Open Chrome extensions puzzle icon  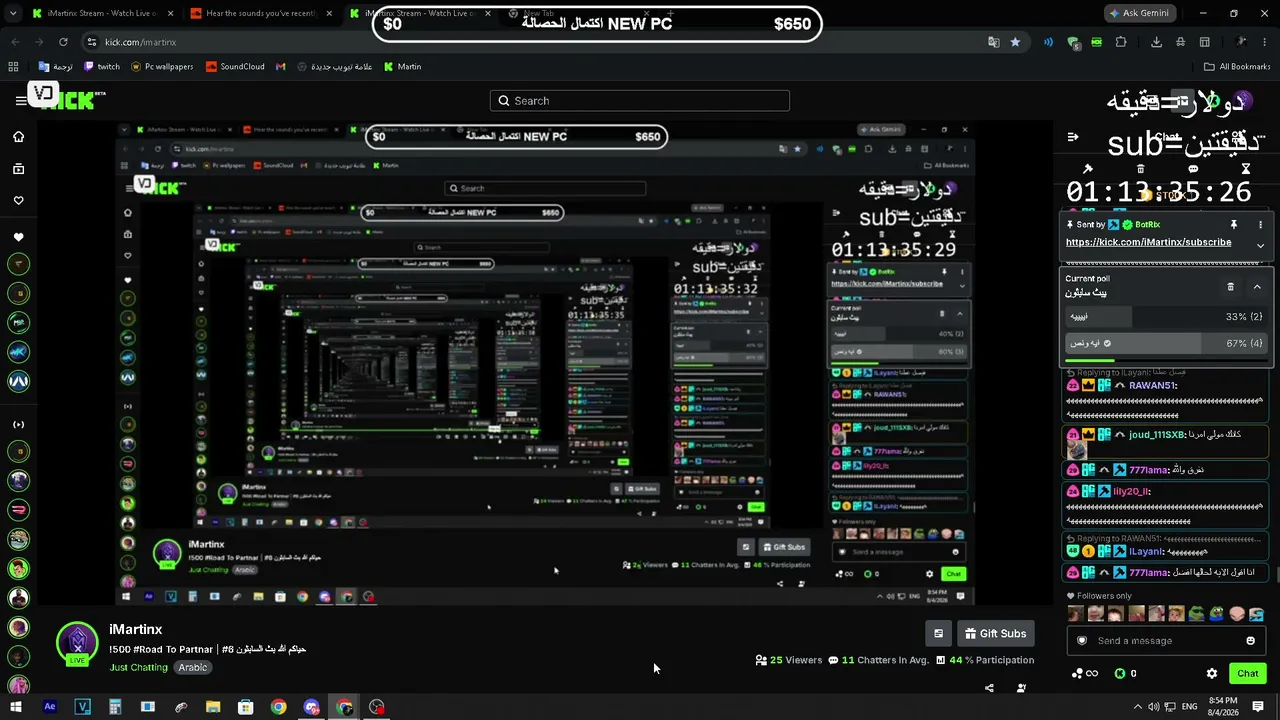coord(1121,42)
